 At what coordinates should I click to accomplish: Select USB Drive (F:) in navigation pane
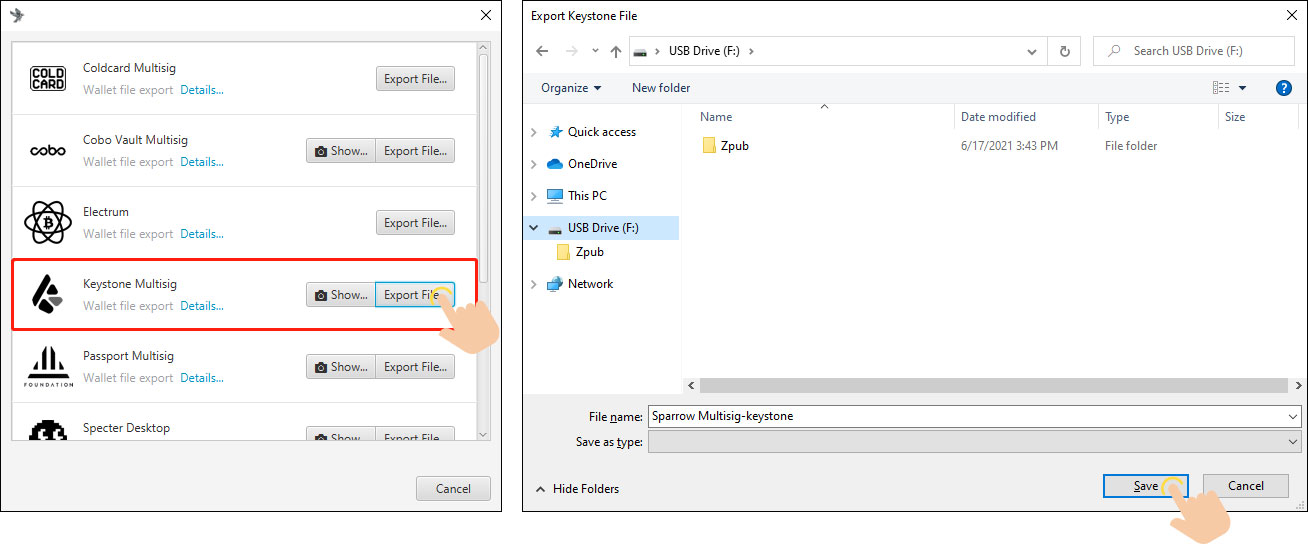[602, 228]
